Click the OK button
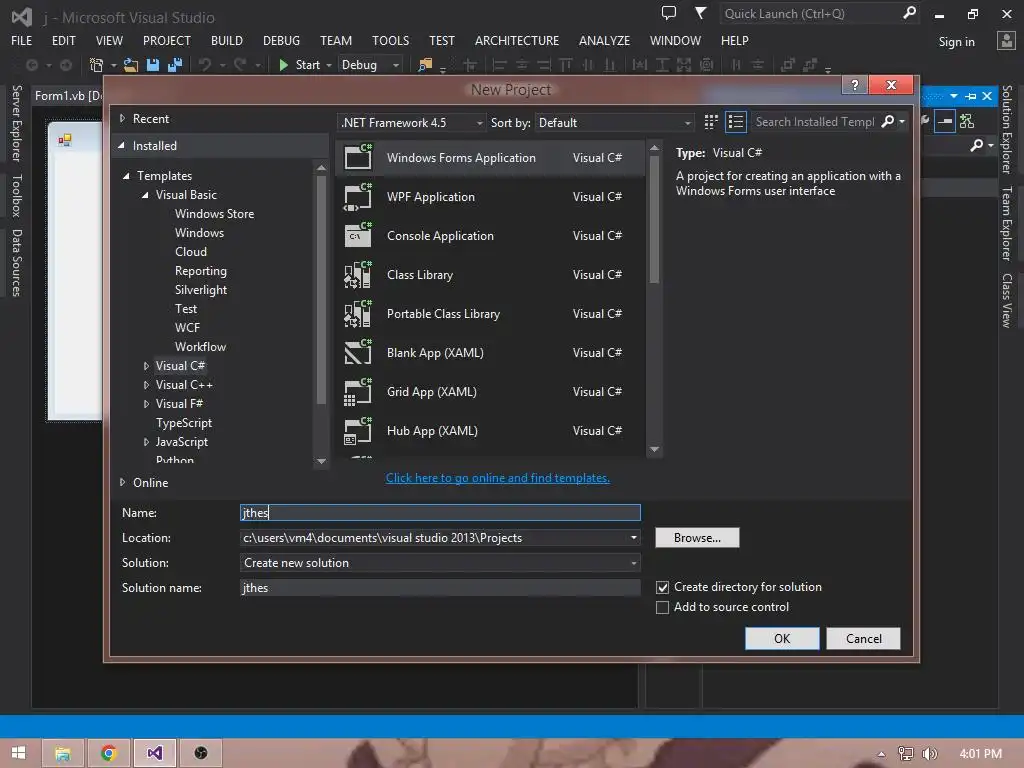The width and height of the screenshot is (1024, 768). click(x=782, y=639)
